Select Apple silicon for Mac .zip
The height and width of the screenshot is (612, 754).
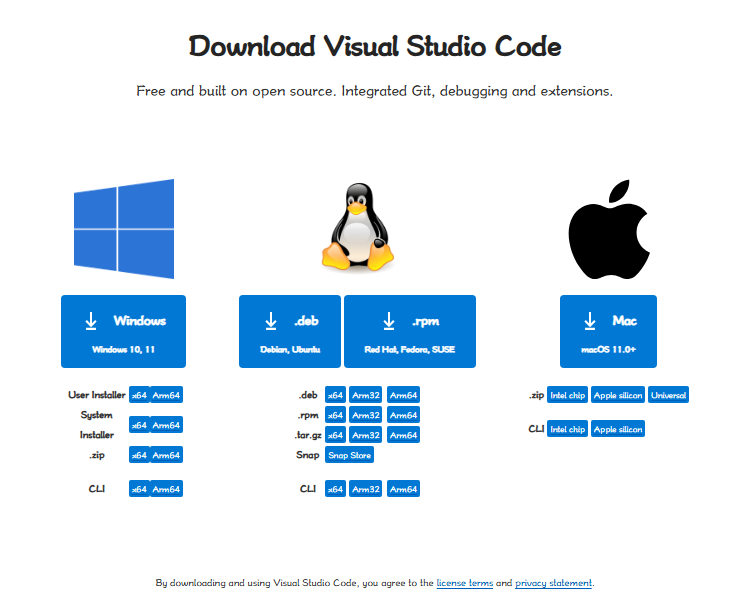click(x=618, y=395)
